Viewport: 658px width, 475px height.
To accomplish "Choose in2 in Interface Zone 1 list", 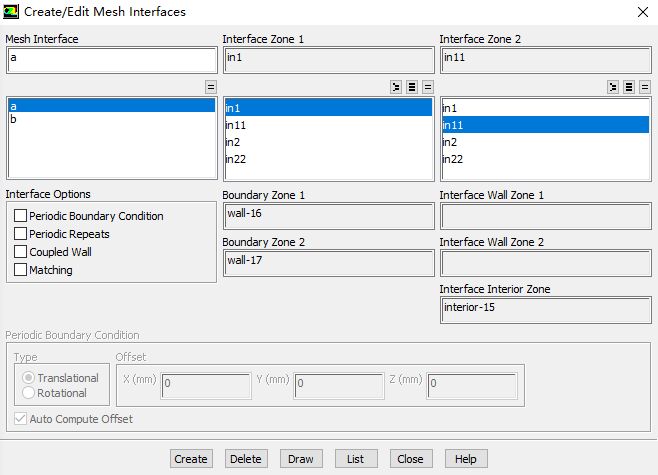I will [x=232, y=142].
